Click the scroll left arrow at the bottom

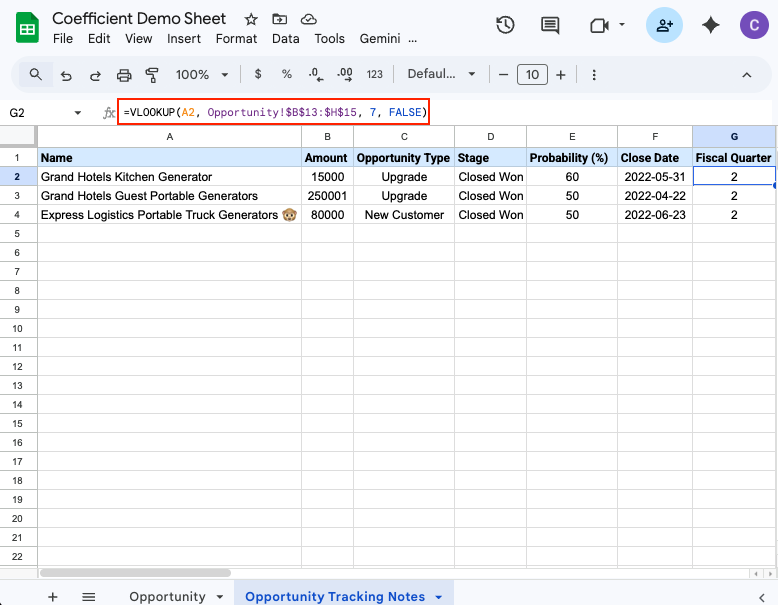pos(756,574)
